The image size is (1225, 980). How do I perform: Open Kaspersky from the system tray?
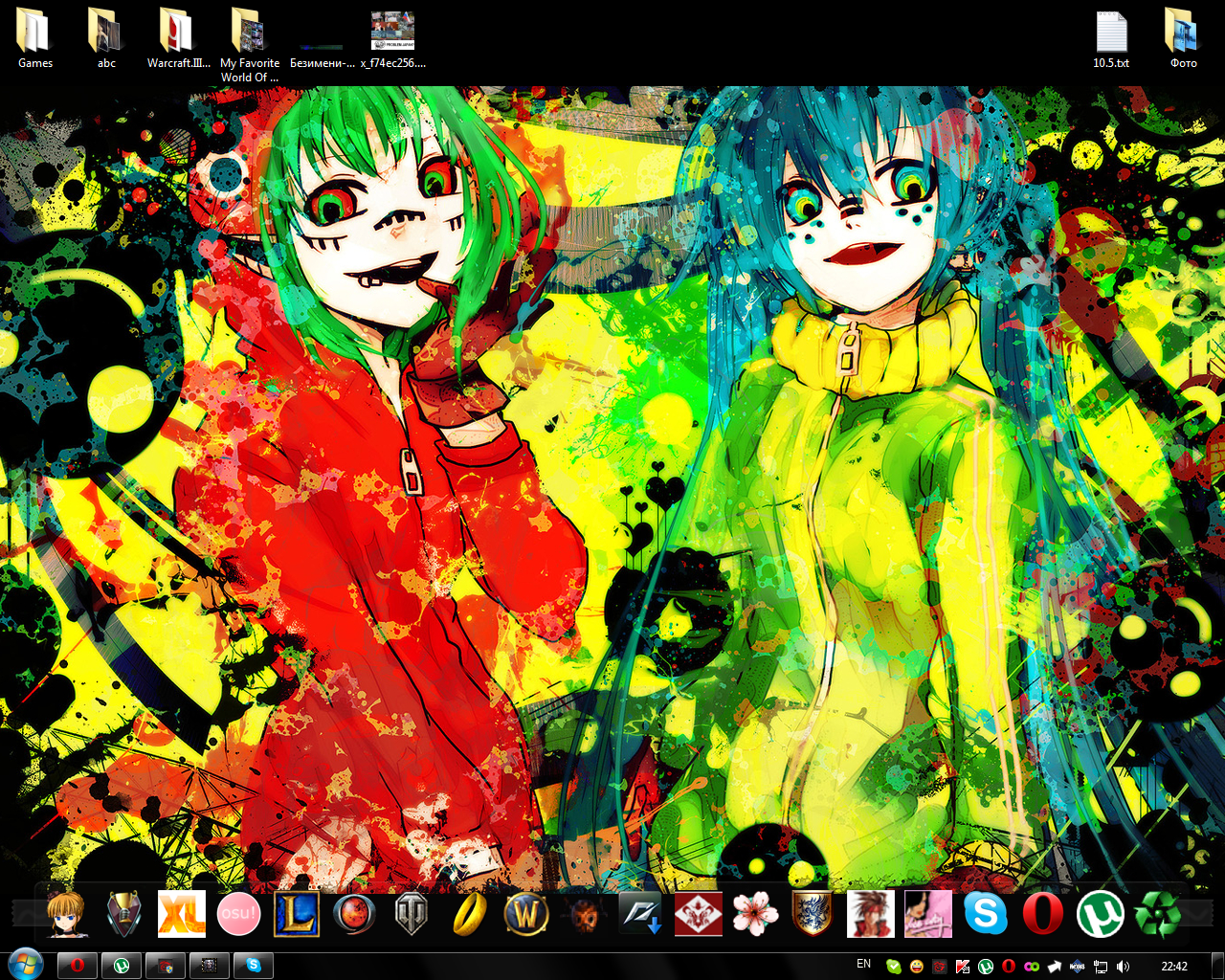tap(962, 965)
